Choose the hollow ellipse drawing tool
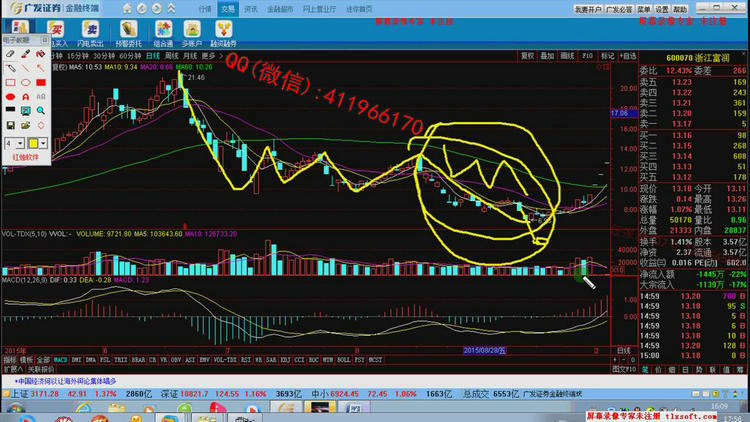Image resolution: width=750 pixels, height=422 pixels. (25, 83)
